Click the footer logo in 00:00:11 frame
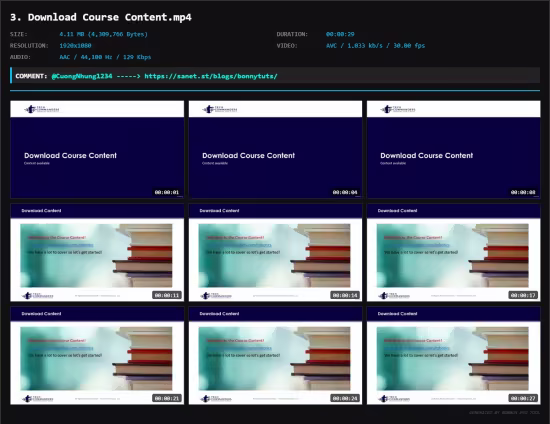Image resolution: width=550 pixels, height=424 pixels. click(x=38, y=296)
